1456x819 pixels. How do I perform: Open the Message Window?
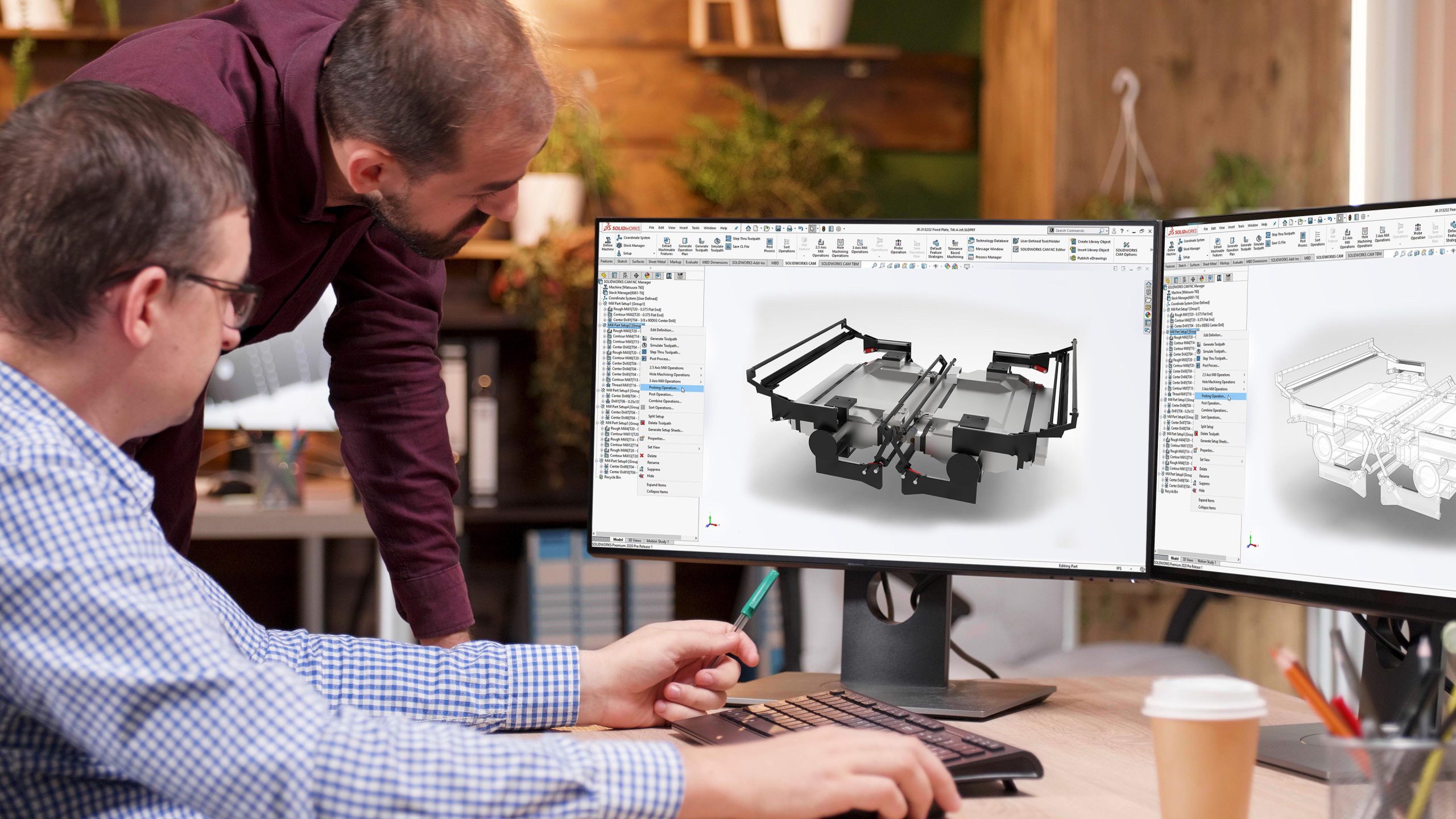click(986, 249)
